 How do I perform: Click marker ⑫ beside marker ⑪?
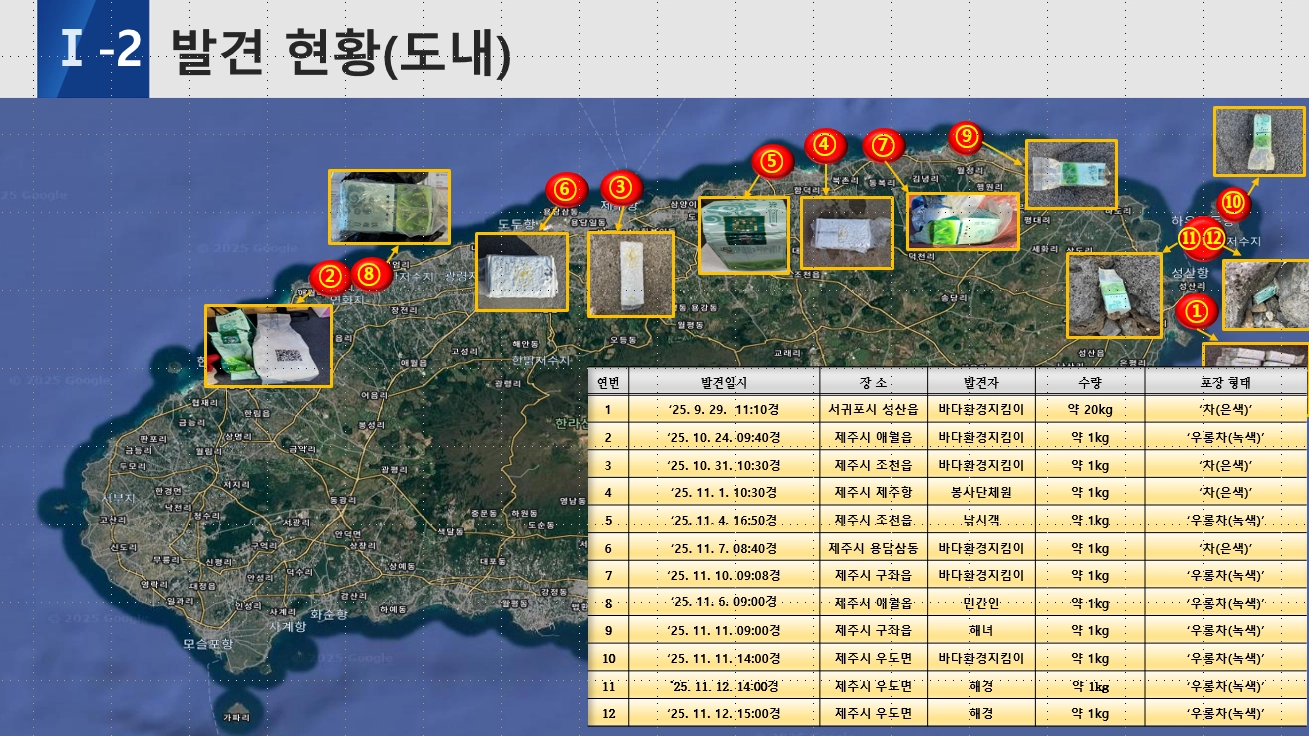[1211, 239]
